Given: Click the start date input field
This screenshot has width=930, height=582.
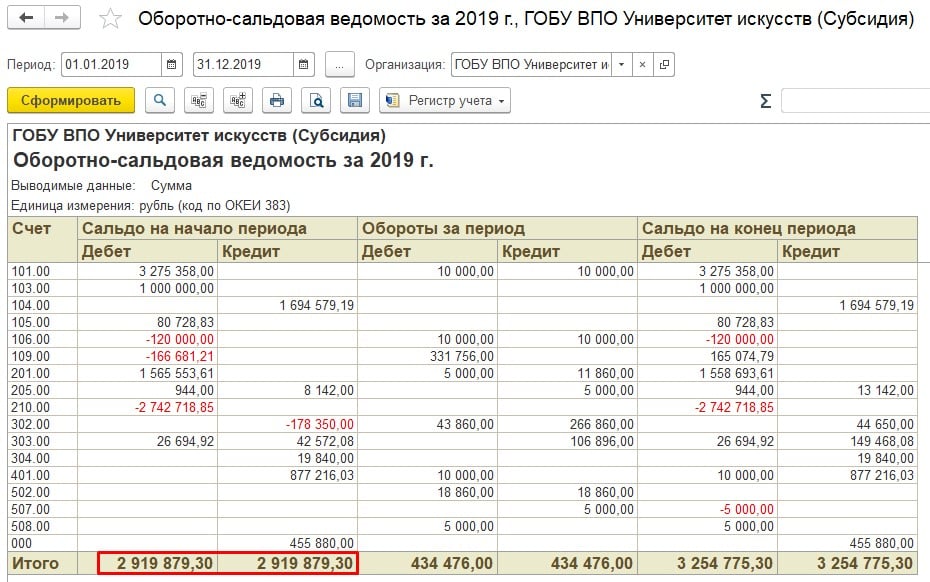Looking at the screenshot, I should pos(110,65).
